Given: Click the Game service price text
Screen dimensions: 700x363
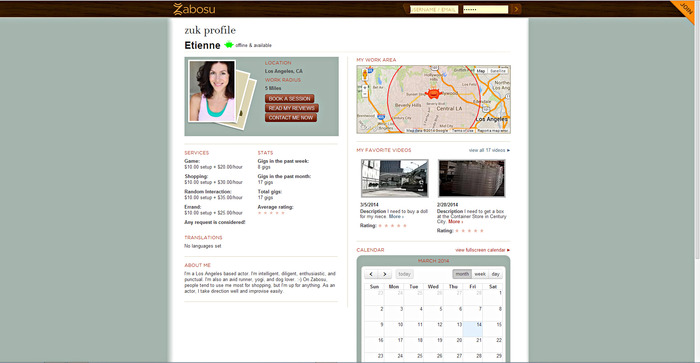Looking at the screenshot, I should tap(213, 167).
